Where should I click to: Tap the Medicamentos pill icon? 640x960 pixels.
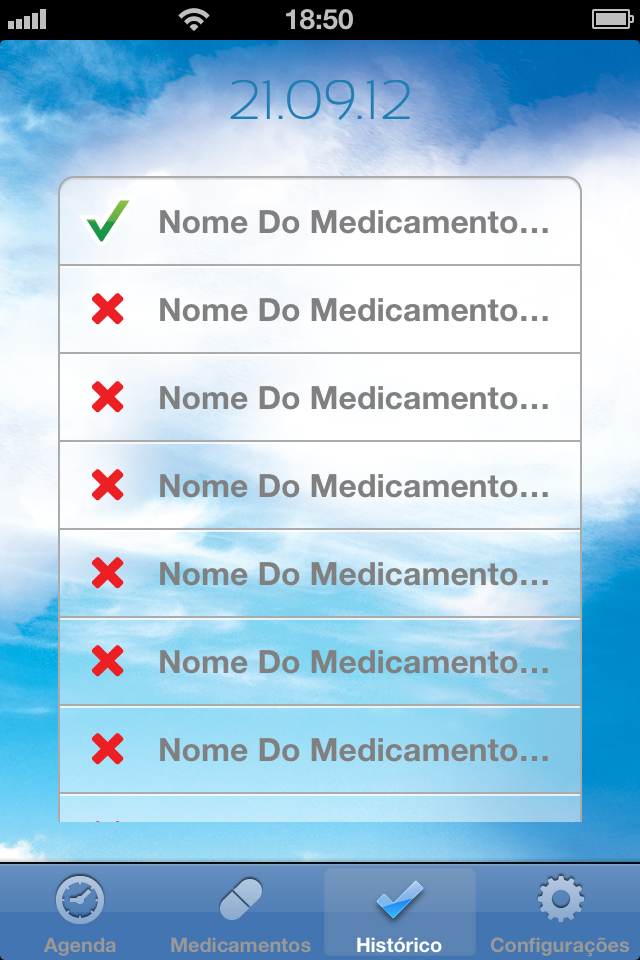point(241,899)
